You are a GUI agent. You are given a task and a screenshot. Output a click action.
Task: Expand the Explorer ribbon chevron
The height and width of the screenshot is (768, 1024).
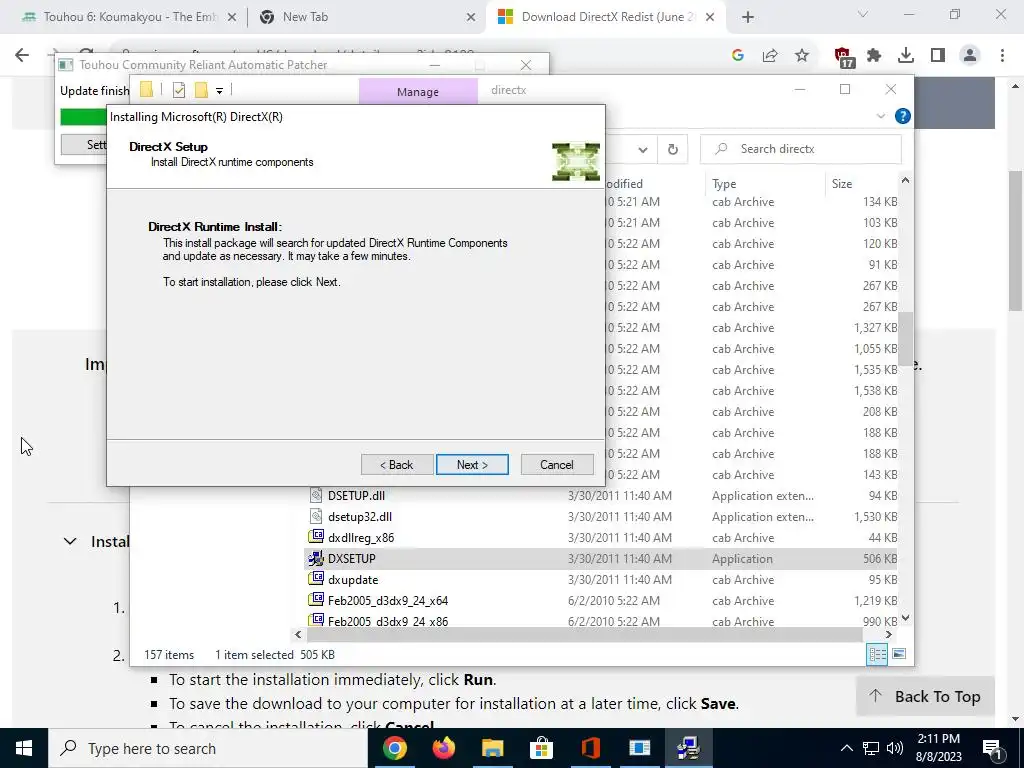(x=880, y=116)
